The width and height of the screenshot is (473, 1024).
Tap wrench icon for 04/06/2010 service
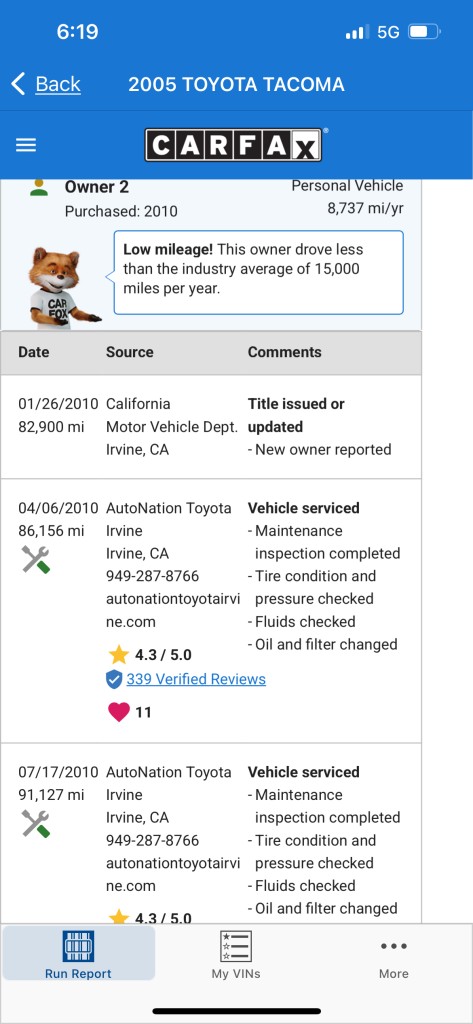point(35,560)
